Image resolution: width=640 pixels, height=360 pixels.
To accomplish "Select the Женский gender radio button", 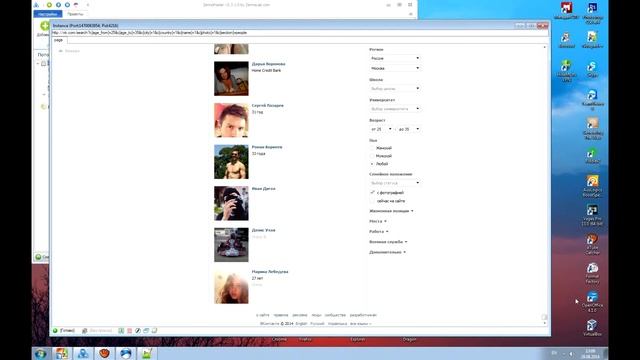I will 372,148.
